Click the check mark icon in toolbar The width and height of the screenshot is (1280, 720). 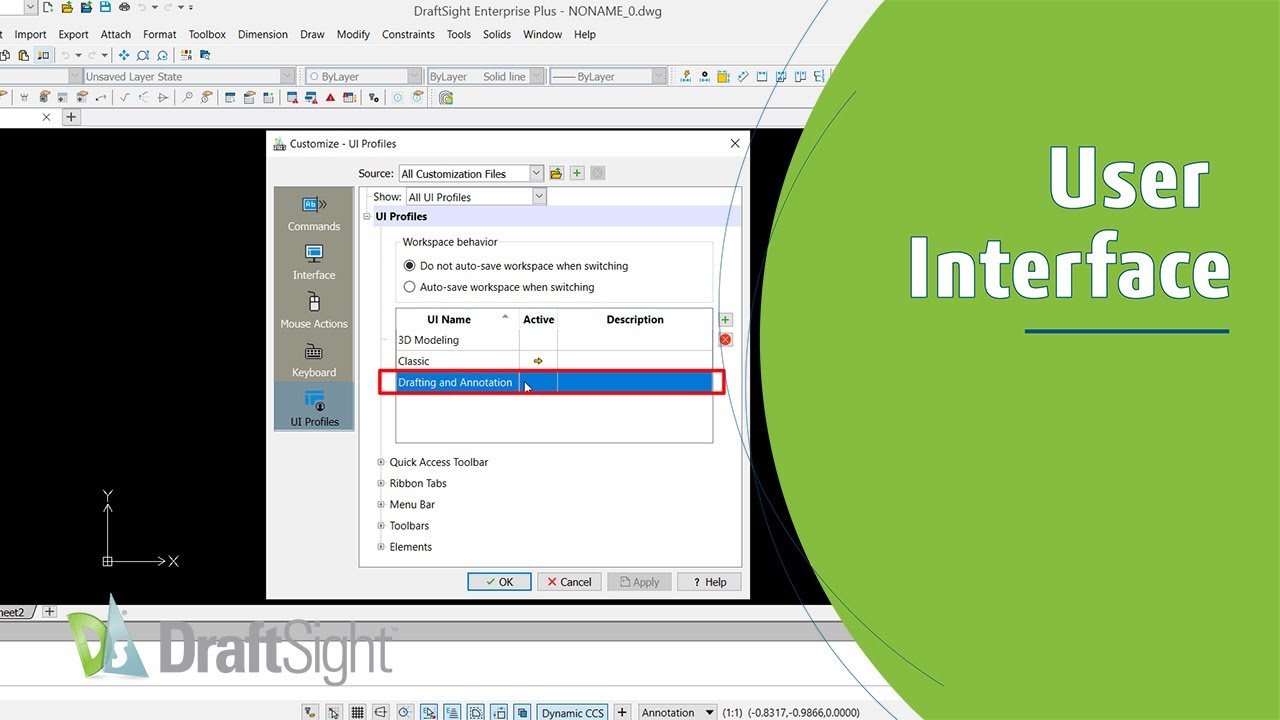(124, 97)
